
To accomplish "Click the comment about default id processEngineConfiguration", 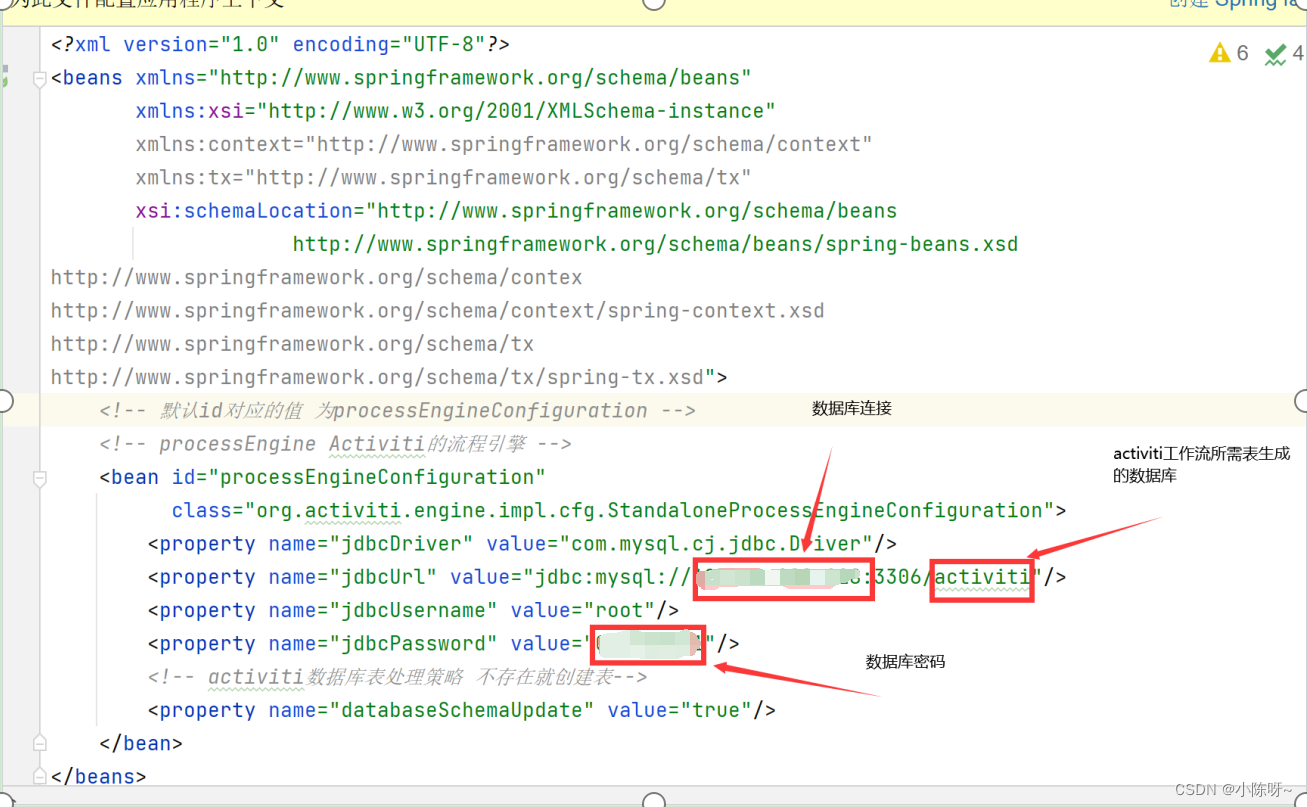I will click(397, 410).
